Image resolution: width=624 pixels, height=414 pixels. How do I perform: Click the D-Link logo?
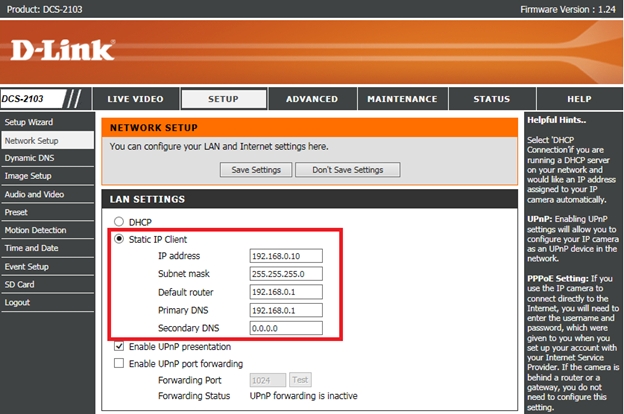pyautogui.click(x=64, y=49)
